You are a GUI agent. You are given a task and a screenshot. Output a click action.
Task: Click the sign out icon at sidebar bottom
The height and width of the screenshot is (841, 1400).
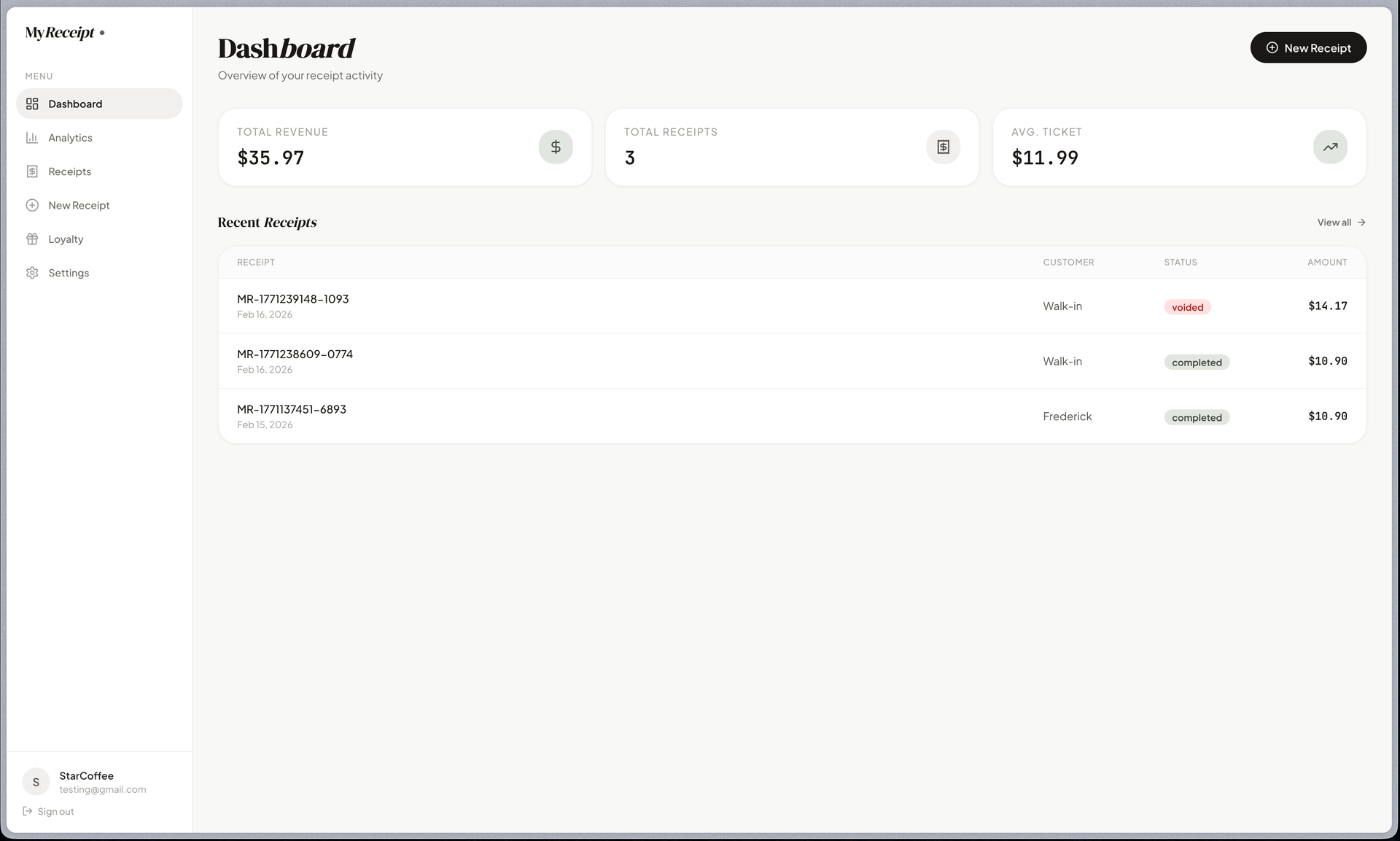coord(27,811)
